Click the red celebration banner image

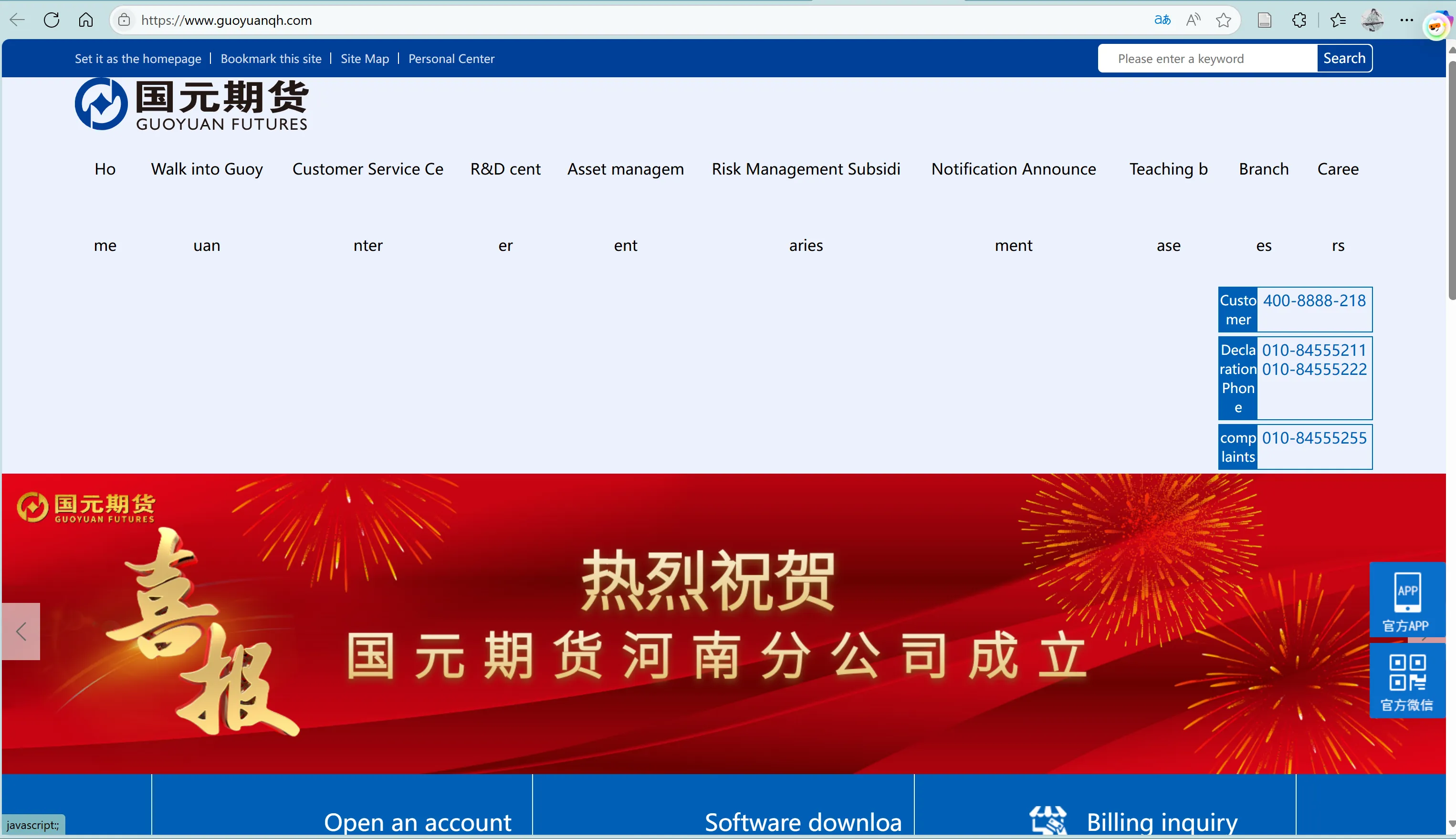(x=723, y=623)
